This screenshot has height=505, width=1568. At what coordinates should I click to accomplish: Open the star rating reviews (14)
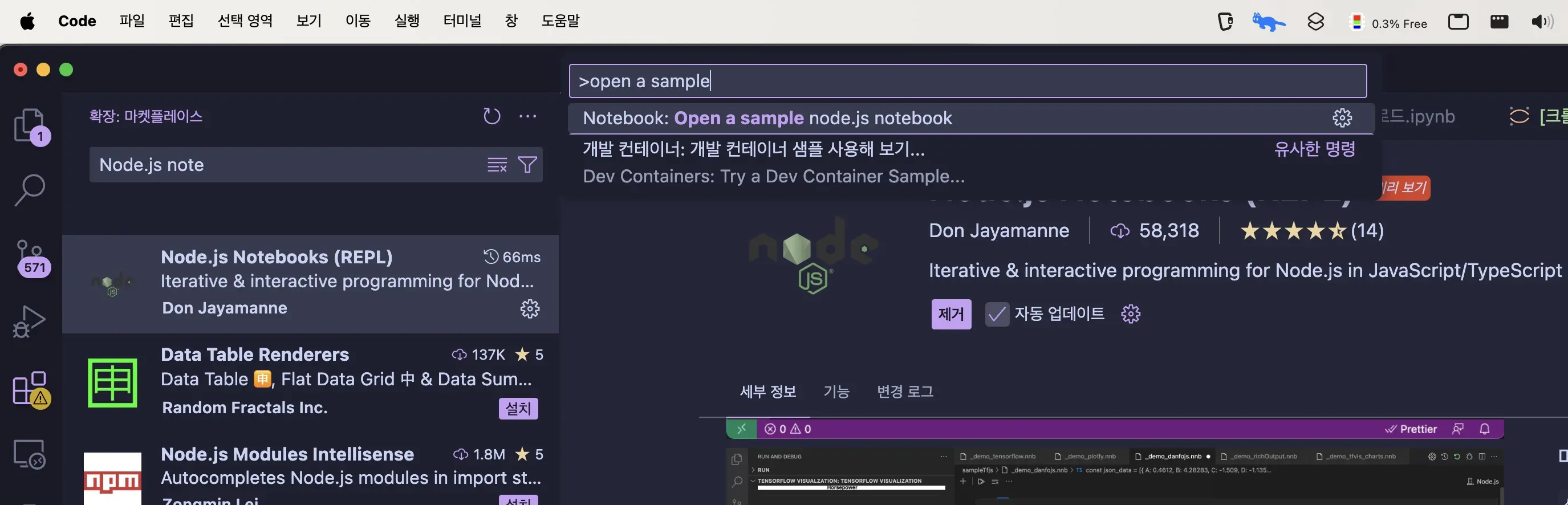[1312, 231]
